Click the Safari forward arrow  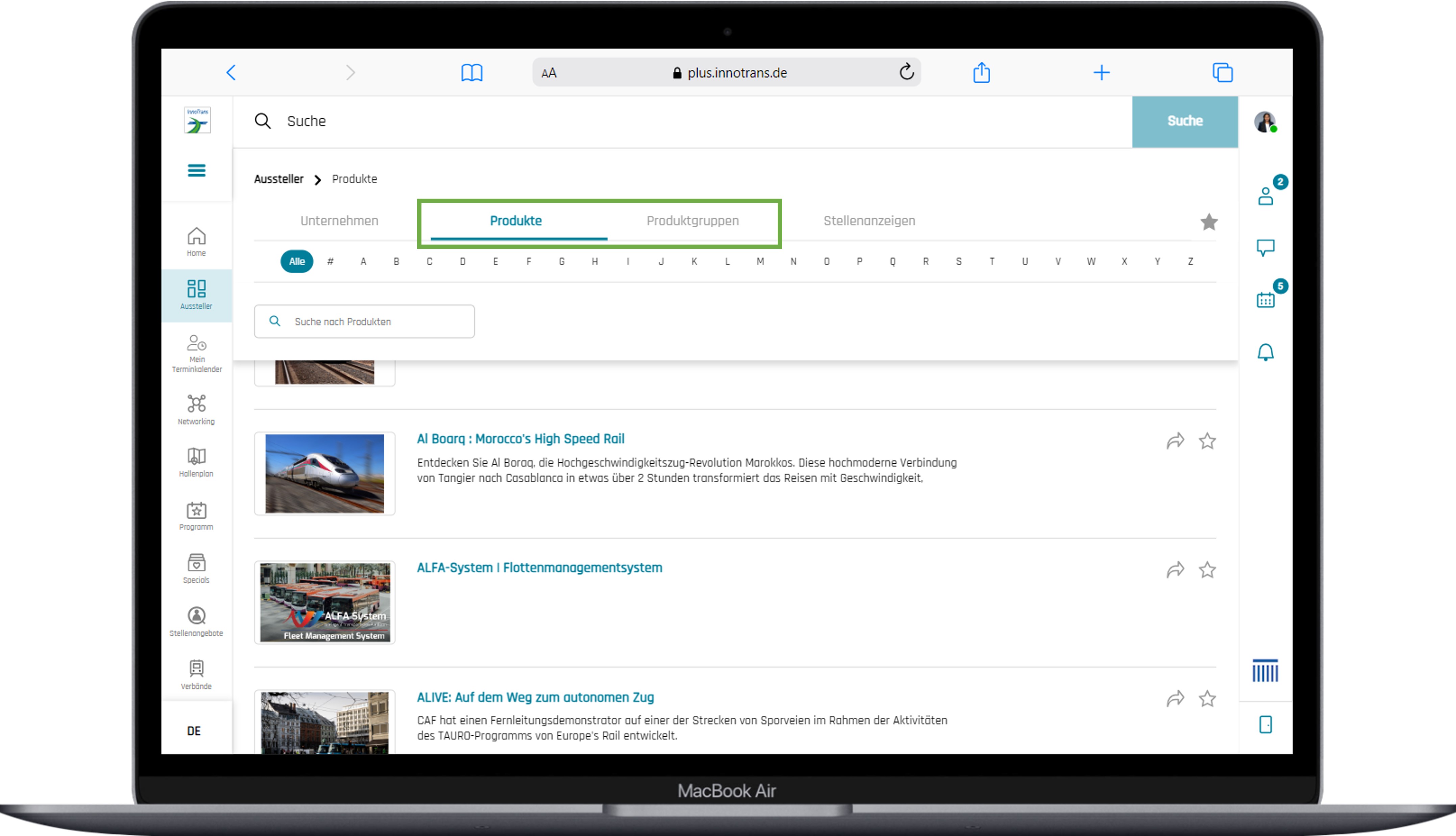(x=350, y=72)
